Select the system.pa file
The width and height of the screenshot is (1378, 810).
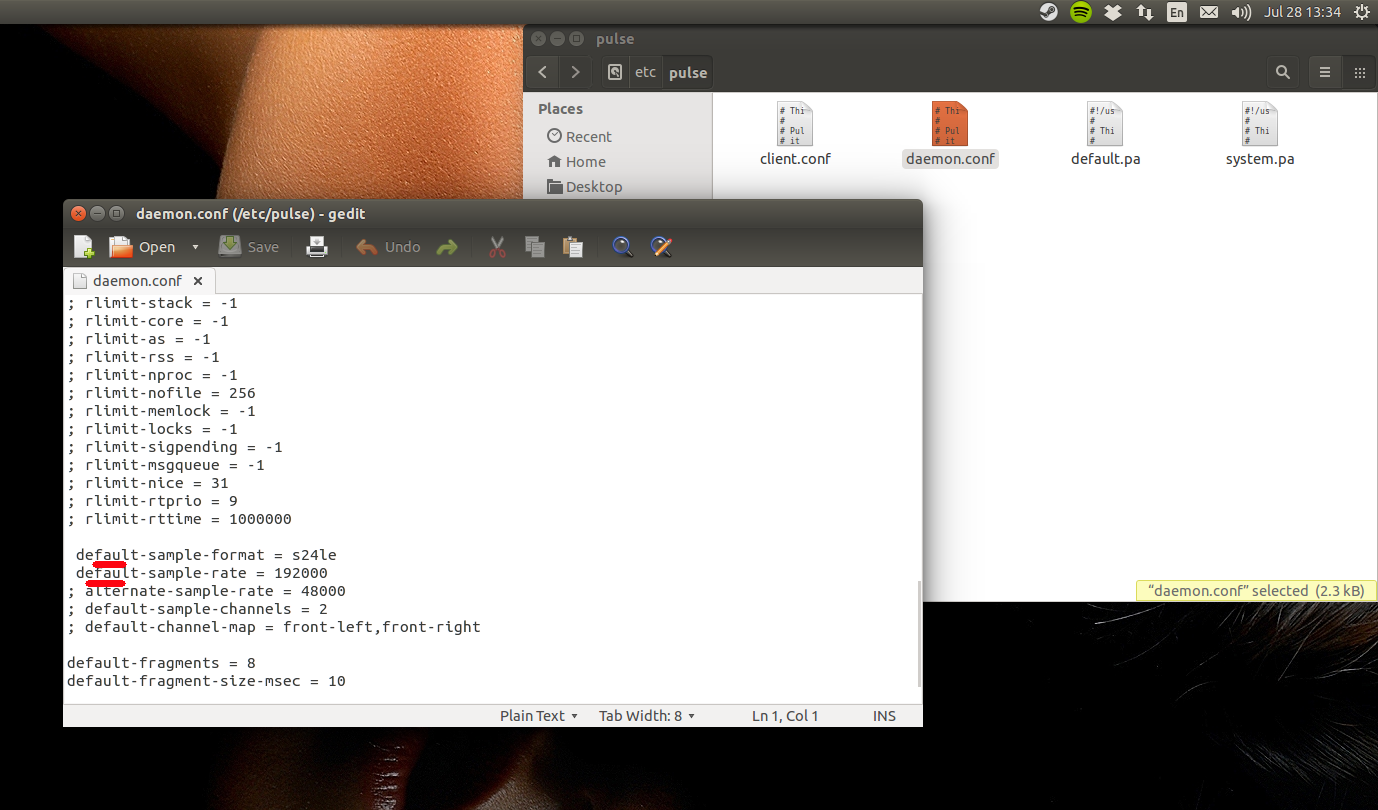pos(1260,134)
